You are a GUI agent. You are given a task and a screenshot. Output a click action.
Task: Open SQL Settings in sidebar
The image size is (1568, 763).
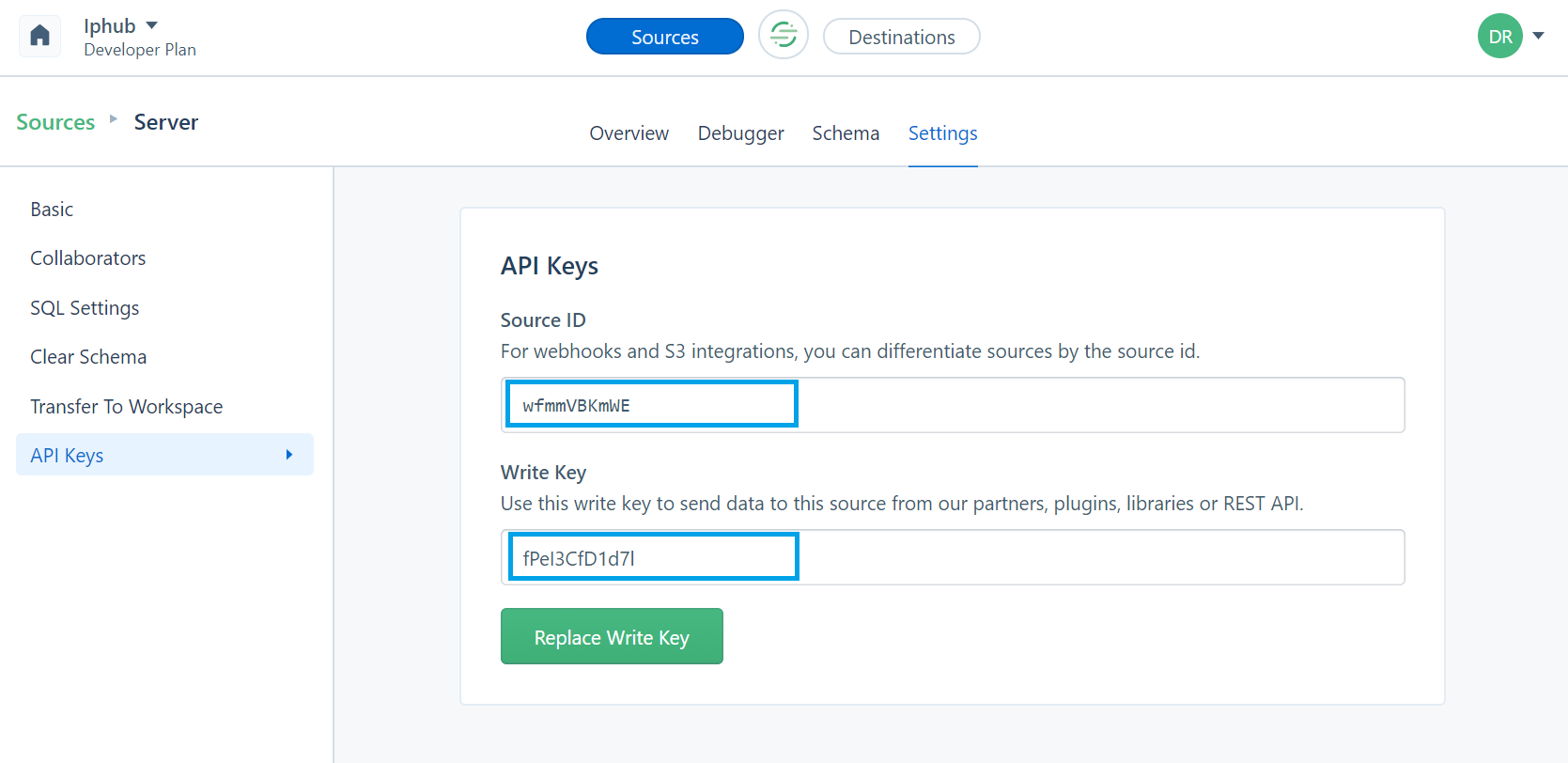click(85, 308)
